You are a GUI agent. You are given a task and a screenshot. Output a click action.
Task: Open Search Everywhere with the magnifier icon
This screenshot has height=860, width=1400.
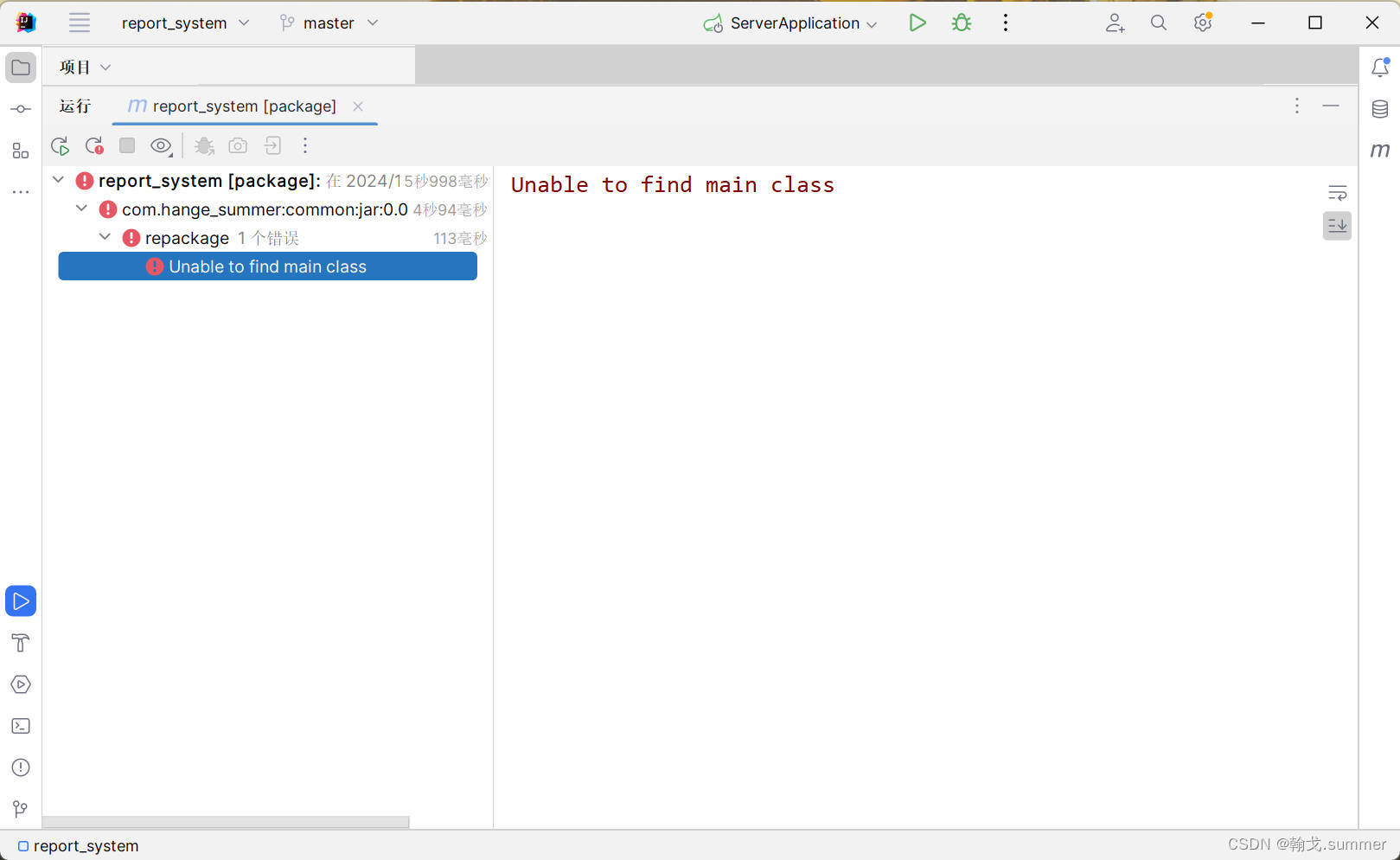pos(1159,22)
